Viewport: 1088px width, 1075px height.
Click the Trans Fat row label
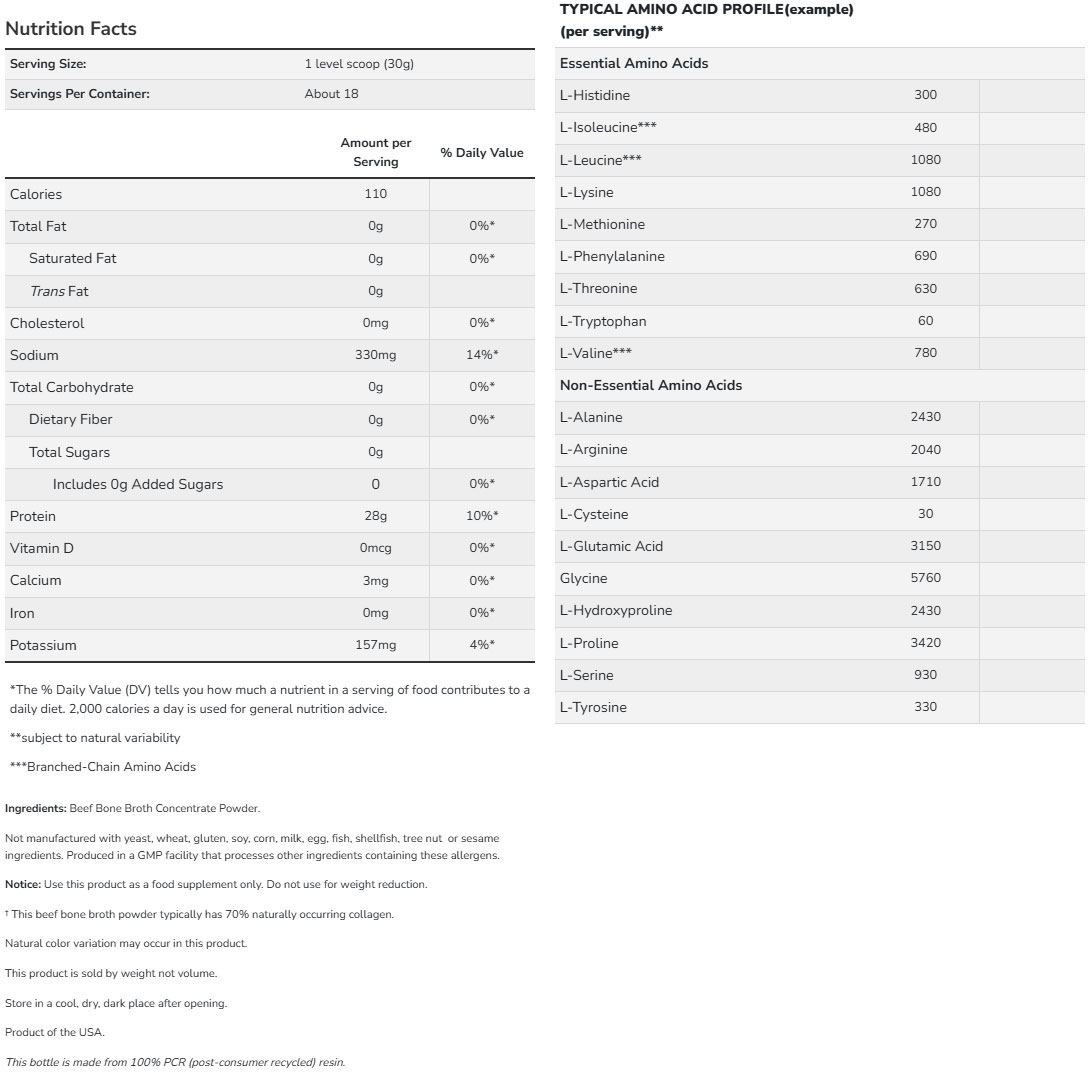59,291
